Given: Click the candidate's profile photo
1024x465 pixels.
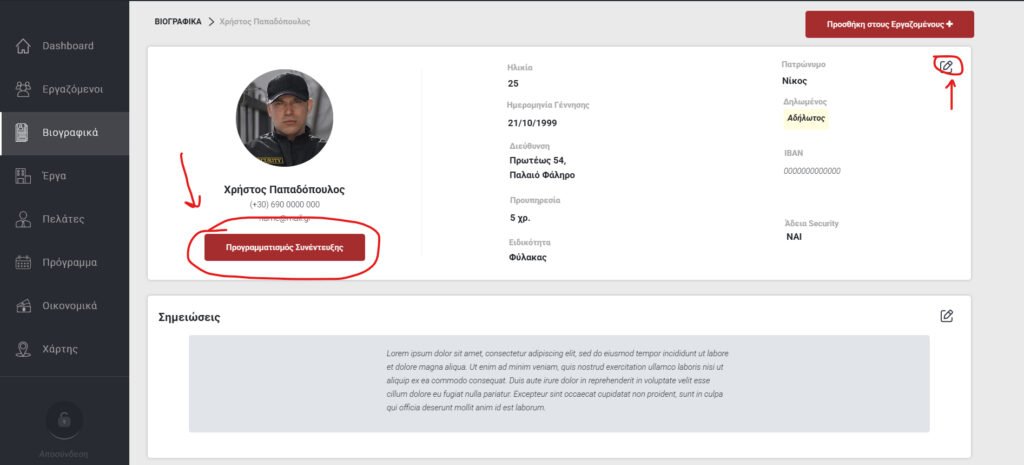Looking at the screenshot, I should pos(284,118).
